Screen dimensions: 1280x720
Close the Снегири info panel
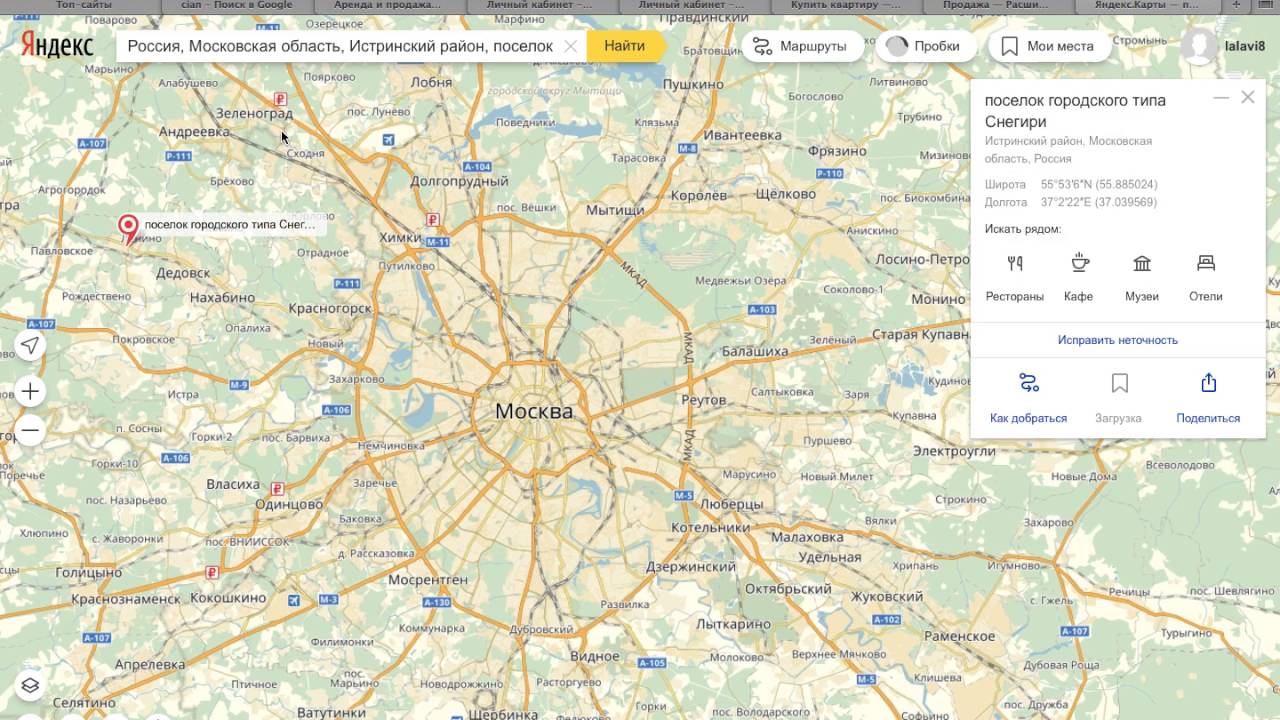pos(1247,98)
